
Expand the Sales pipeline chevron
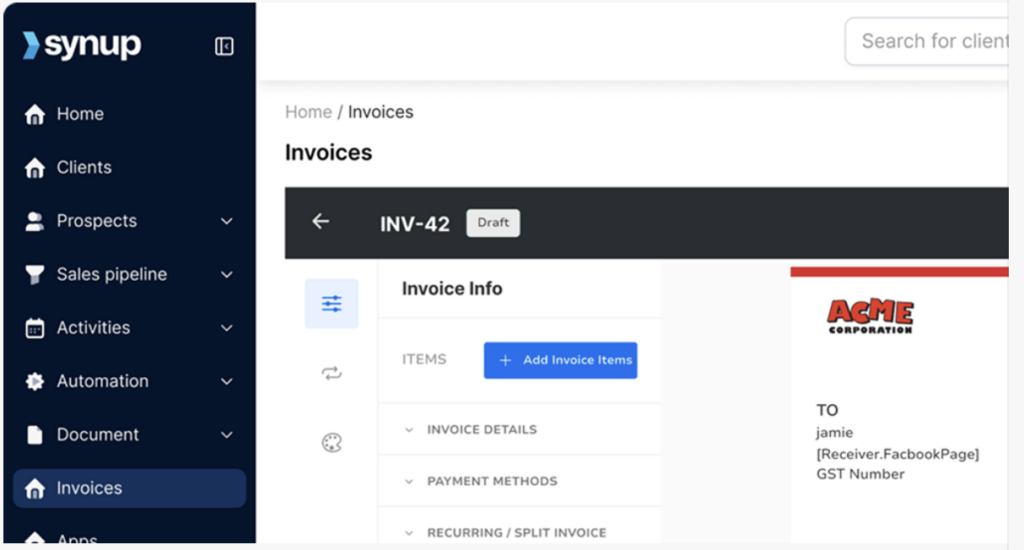227,275
